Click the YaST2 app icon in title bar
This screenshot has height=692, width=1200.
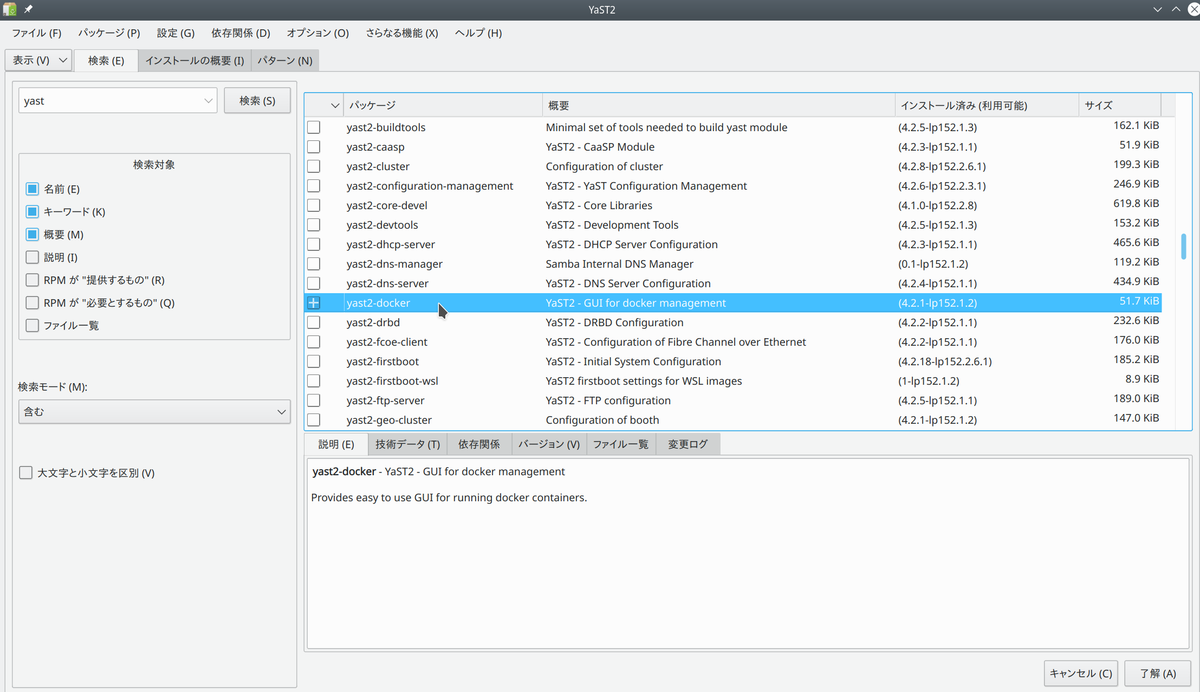coord(10,9)
